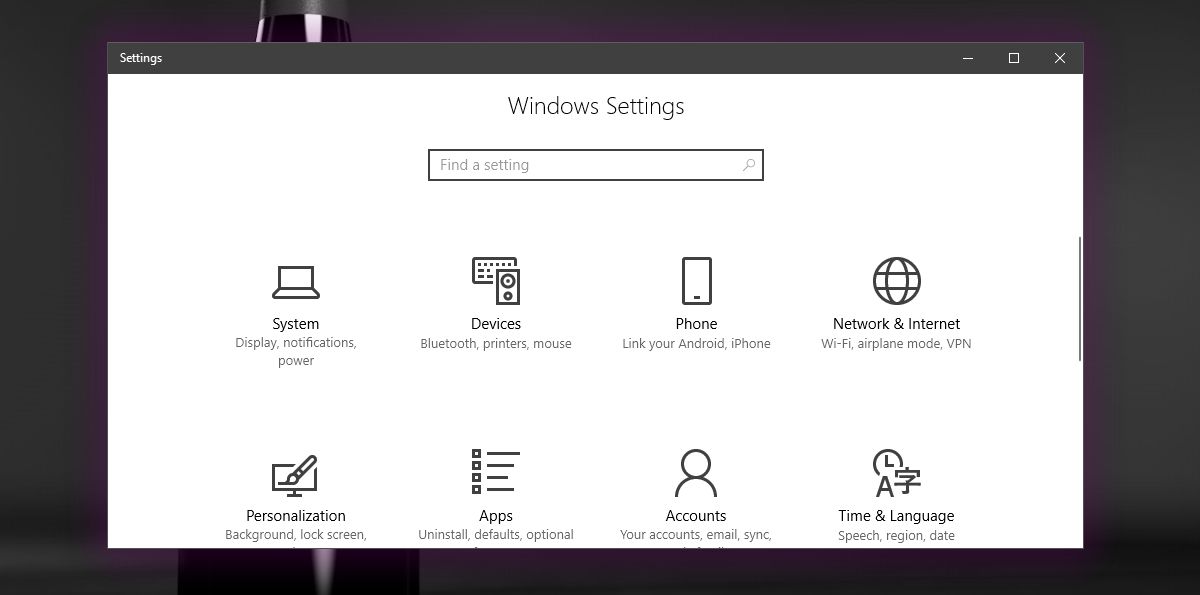
Task: Open the Devices keyboard and speaker icon
Action: 496,281
